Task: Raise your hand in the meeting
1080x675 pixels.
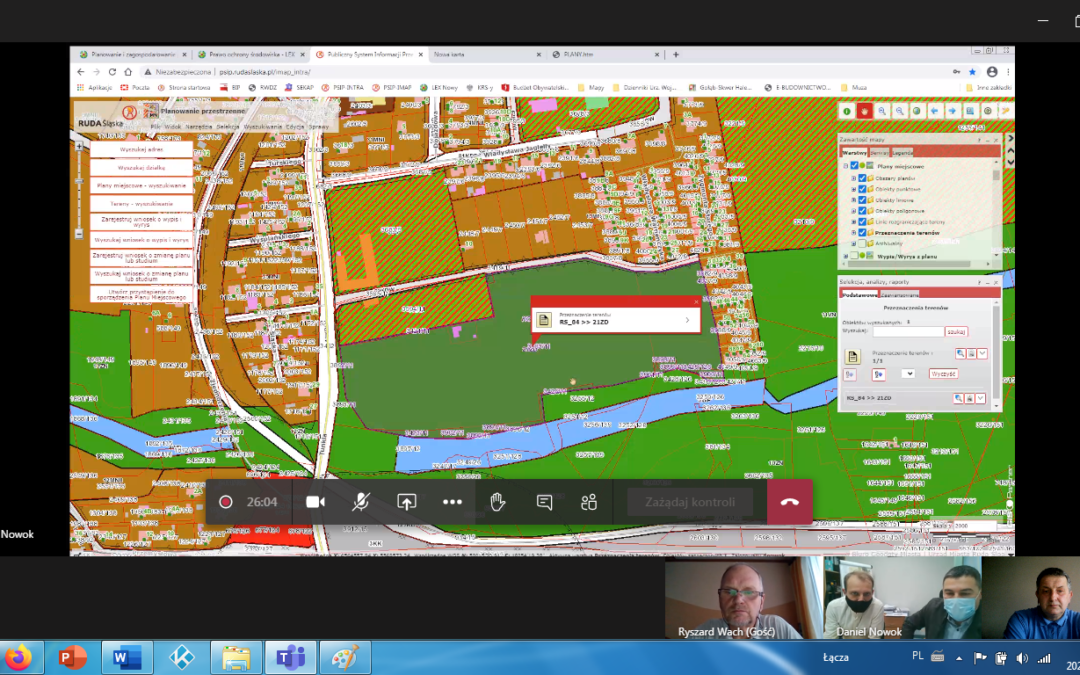Action: [498, 502]
